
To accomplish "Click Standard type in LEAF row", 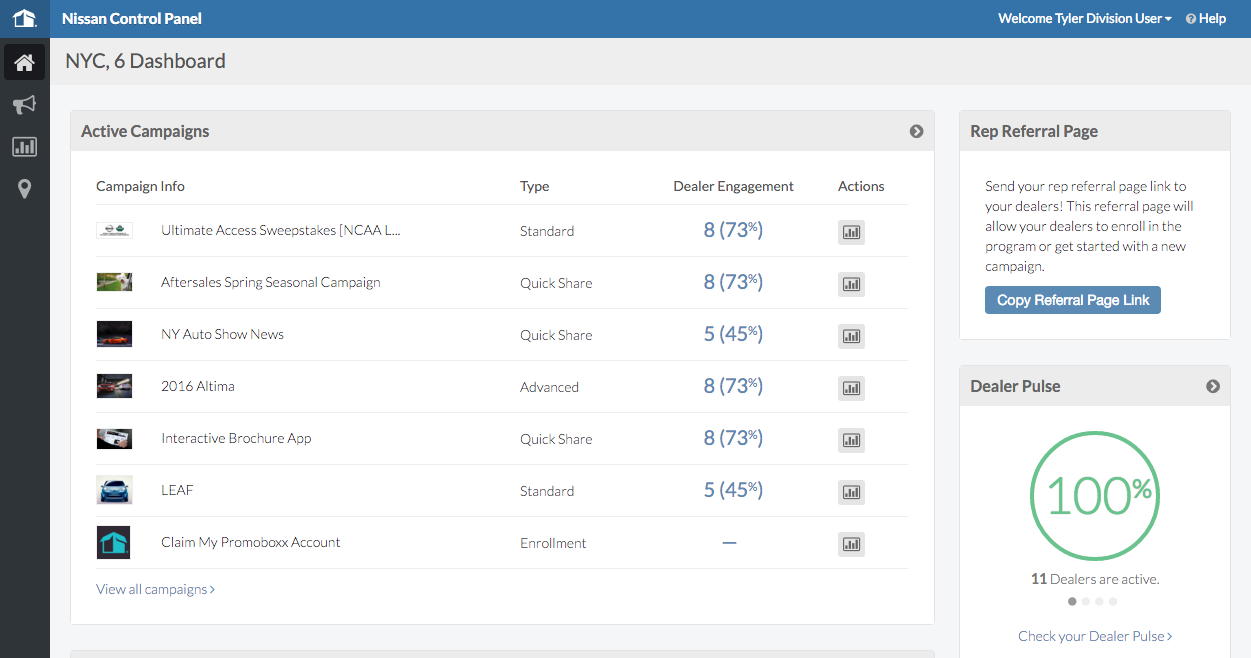I will coord(547,491).
